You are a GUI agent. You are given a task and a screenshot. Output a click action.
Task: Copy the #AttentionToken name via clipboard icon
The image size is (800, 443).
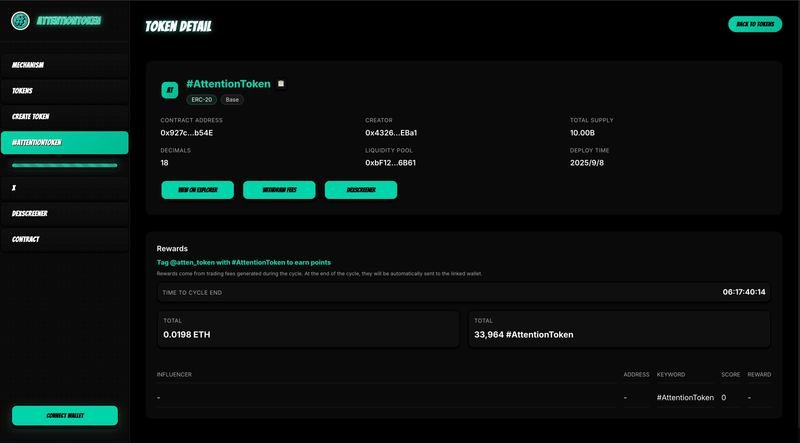[x=281, y=84]
